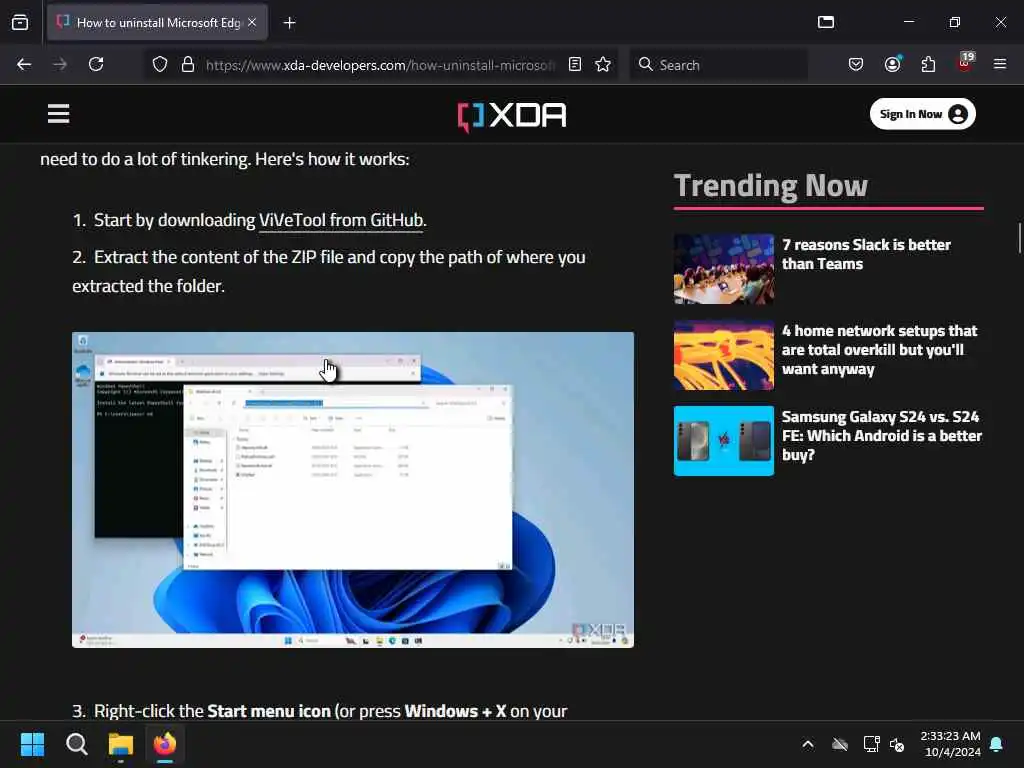The height and width of the screenshot is (768, 1024).
Task: Select the 'How to uninstall Microsoft Edge' tab
Action: tap(157, 23)
